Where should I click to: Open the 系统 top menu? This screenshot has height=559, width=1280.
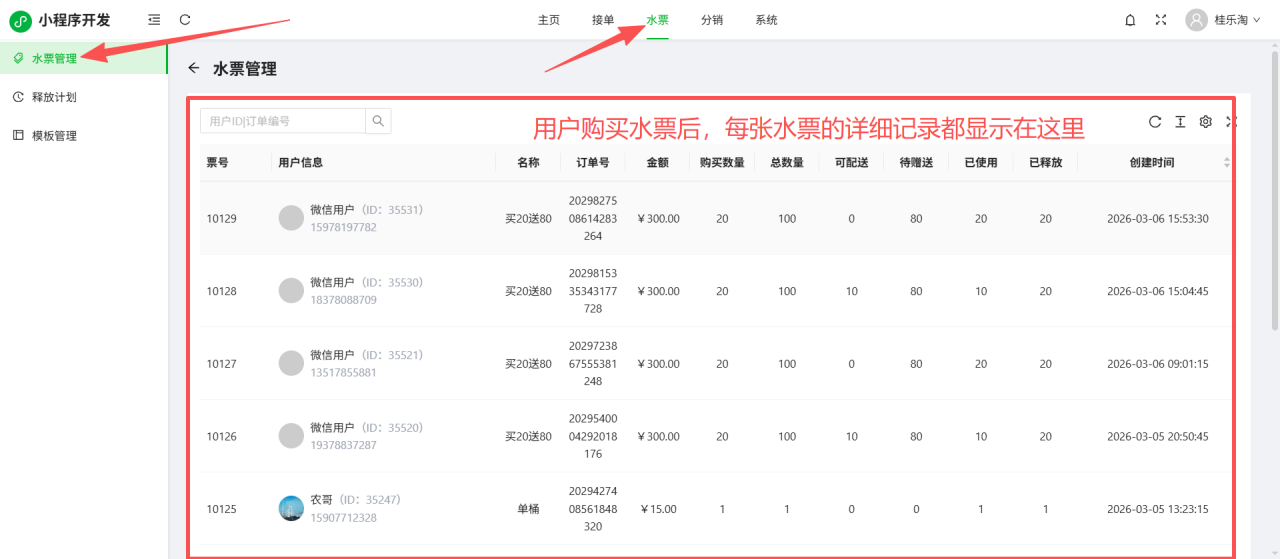click(x=766, y=20)
